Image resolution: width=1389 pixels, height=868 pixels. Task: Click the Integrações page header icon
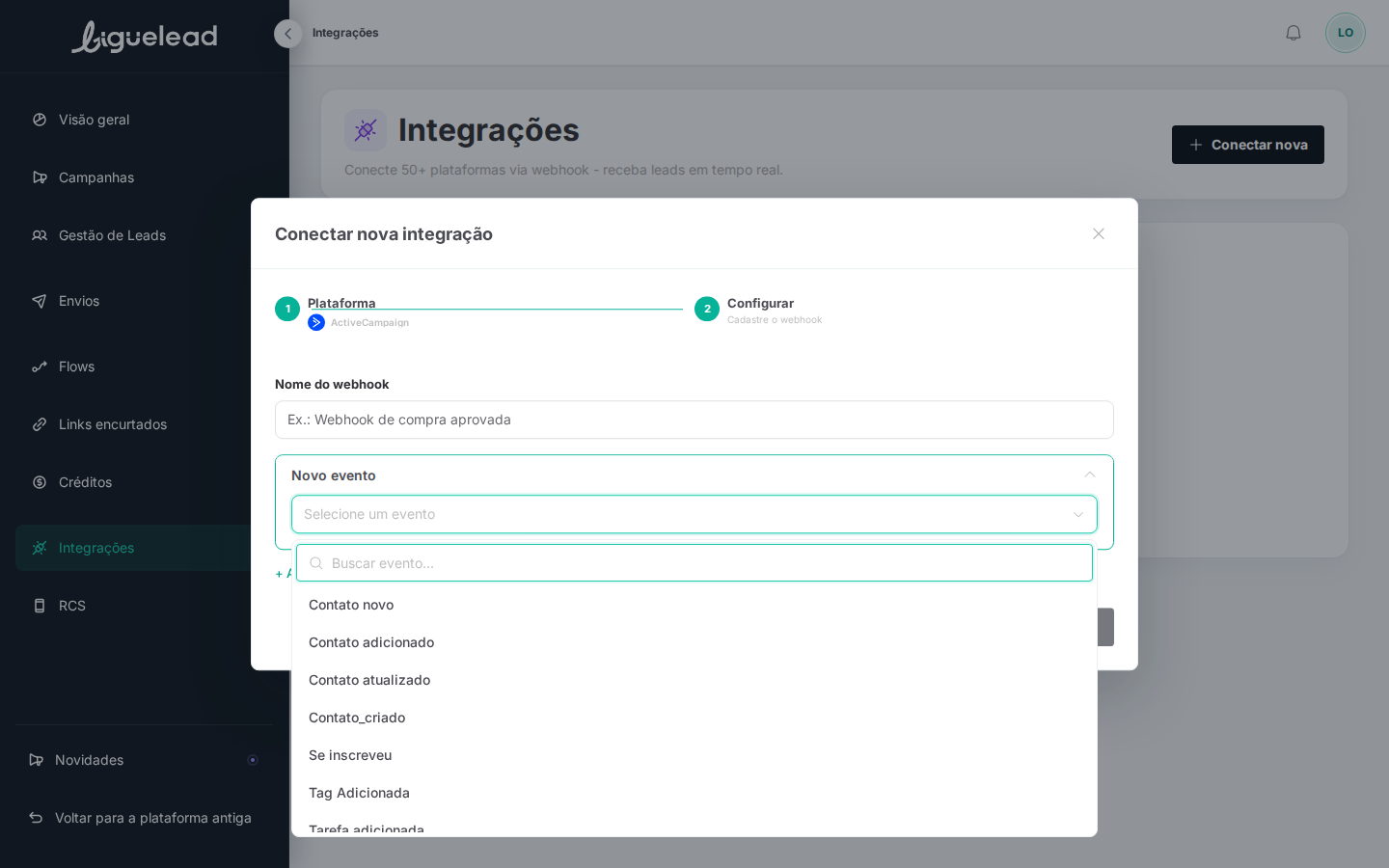[x=366, y=130]
